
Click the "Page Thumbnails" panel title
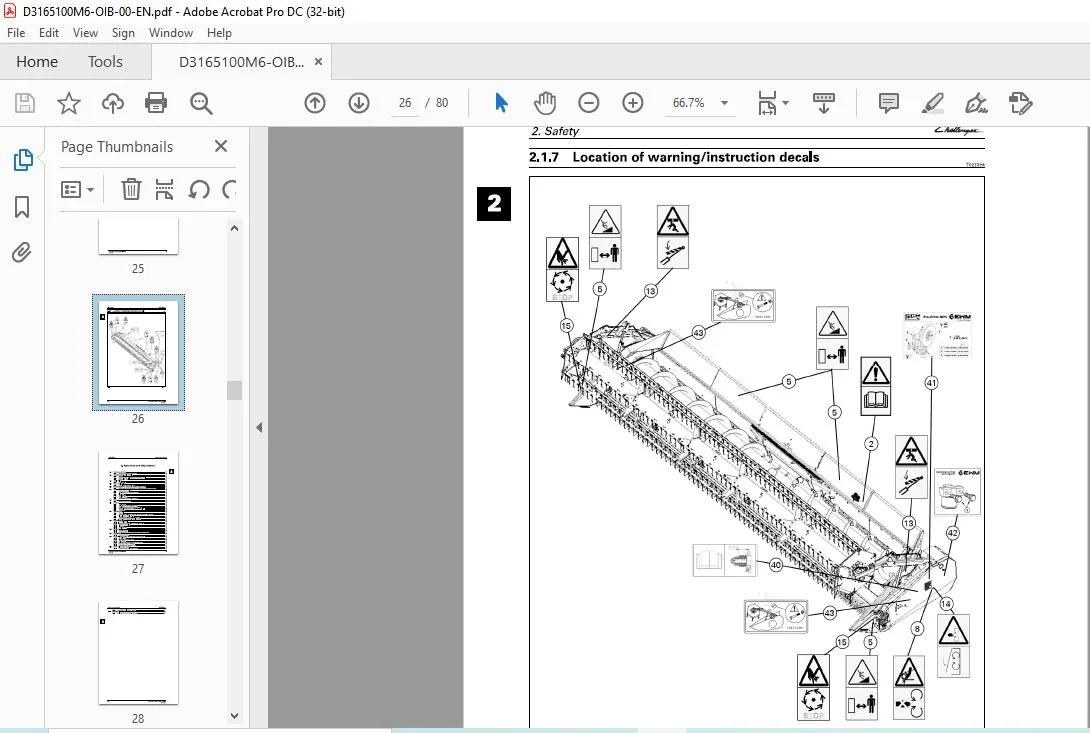(117, 147)
